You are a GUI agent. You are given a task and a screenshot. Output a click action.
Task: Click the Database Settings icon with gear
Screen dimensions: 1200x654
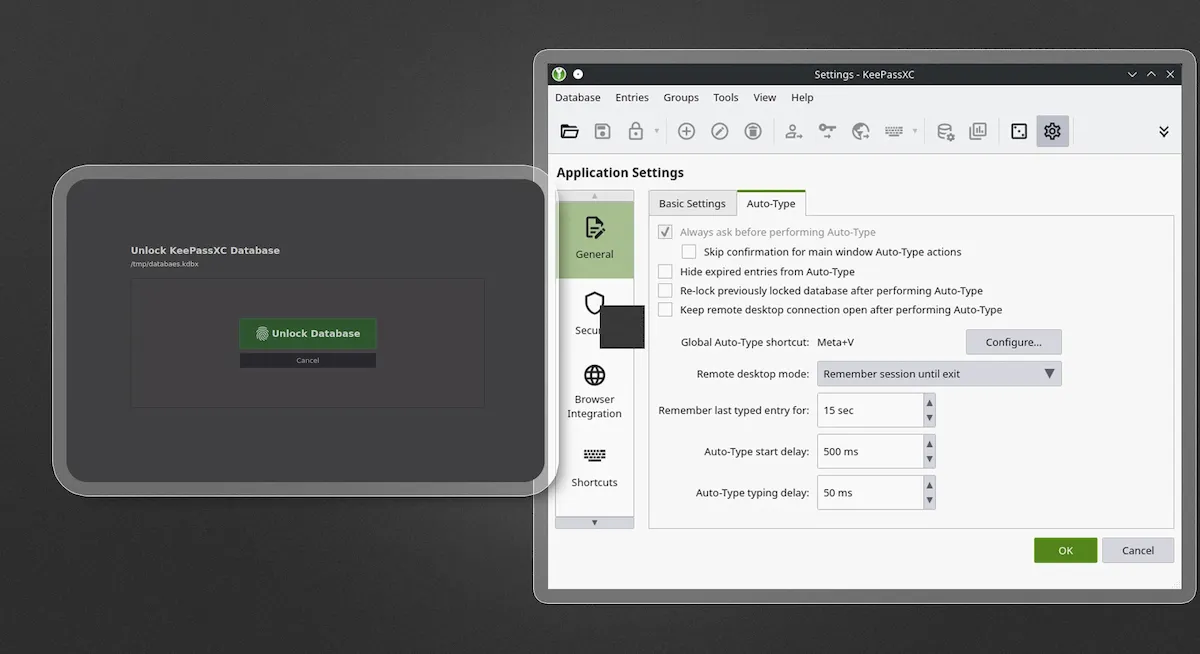tap(945, 131)
